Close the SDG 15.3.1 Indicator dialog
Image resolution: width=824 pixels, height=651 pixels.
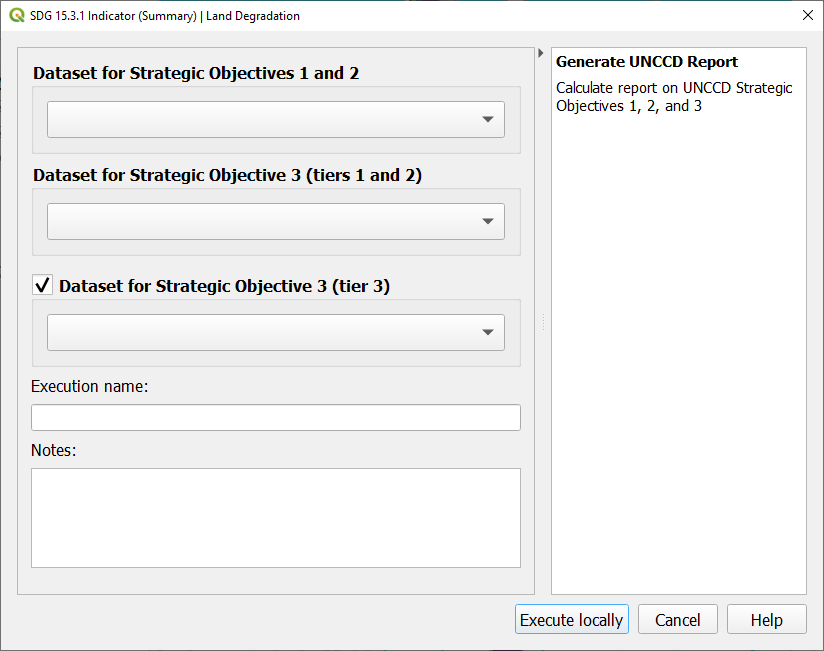pos(807,16)
